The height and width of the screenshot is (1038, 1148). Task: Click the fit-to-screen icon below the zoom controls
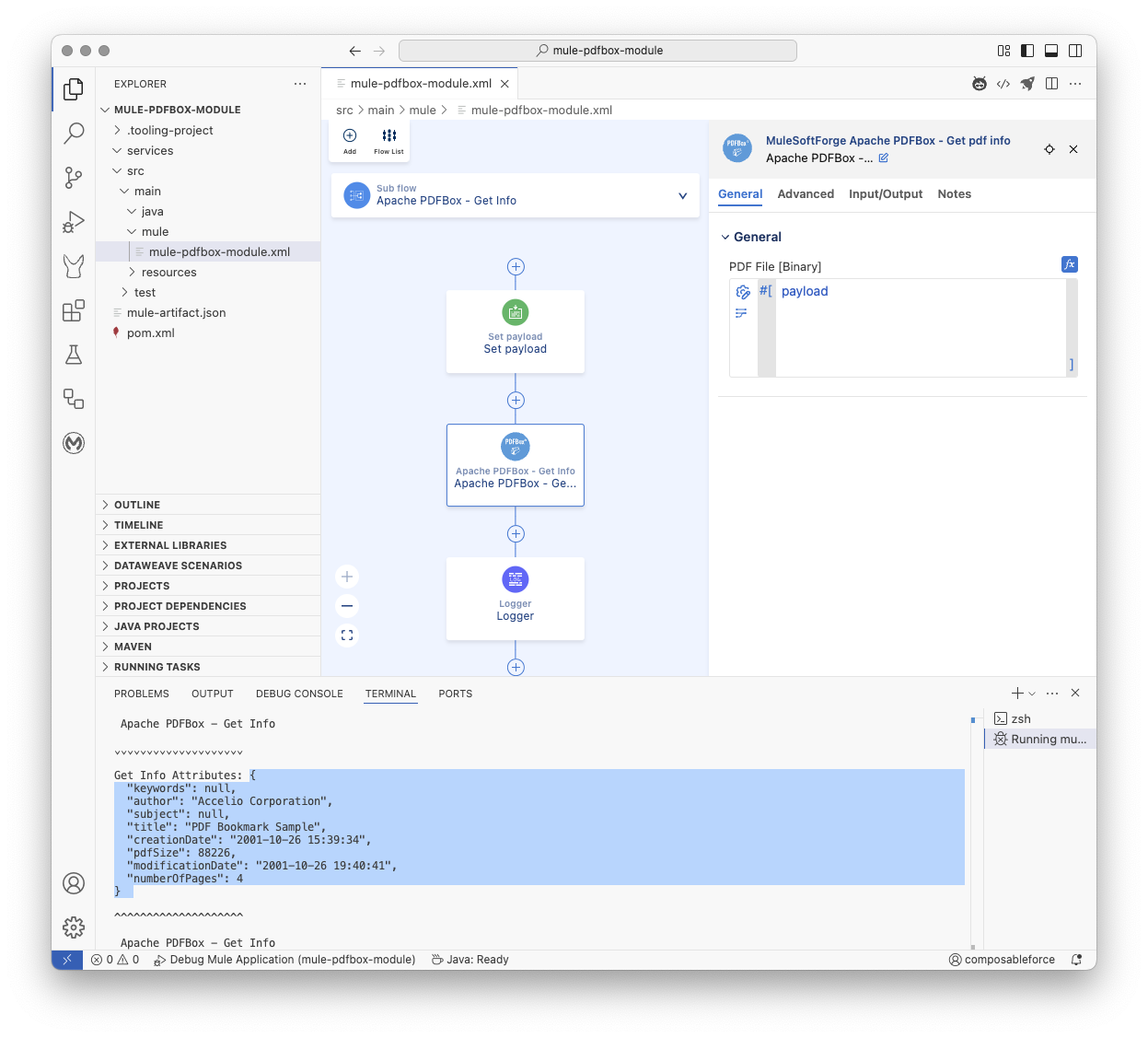(347, 635)
